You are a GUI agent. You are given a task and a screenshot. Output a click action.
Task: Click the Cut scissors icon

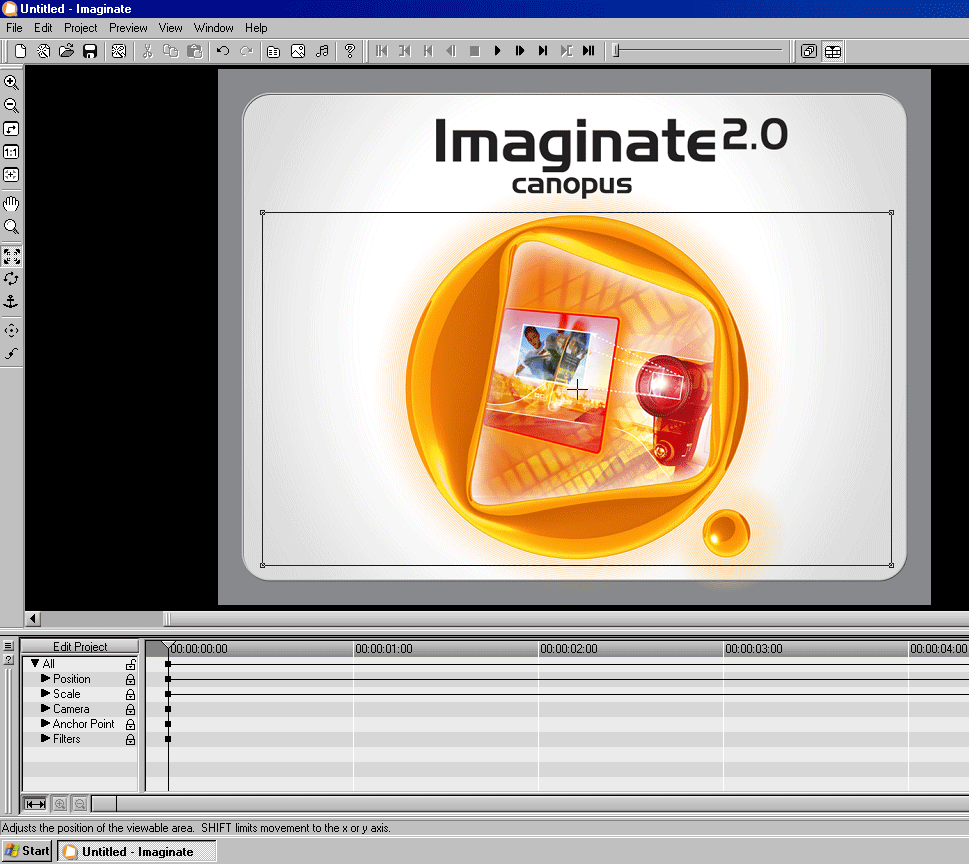click(x=147, y=51)
